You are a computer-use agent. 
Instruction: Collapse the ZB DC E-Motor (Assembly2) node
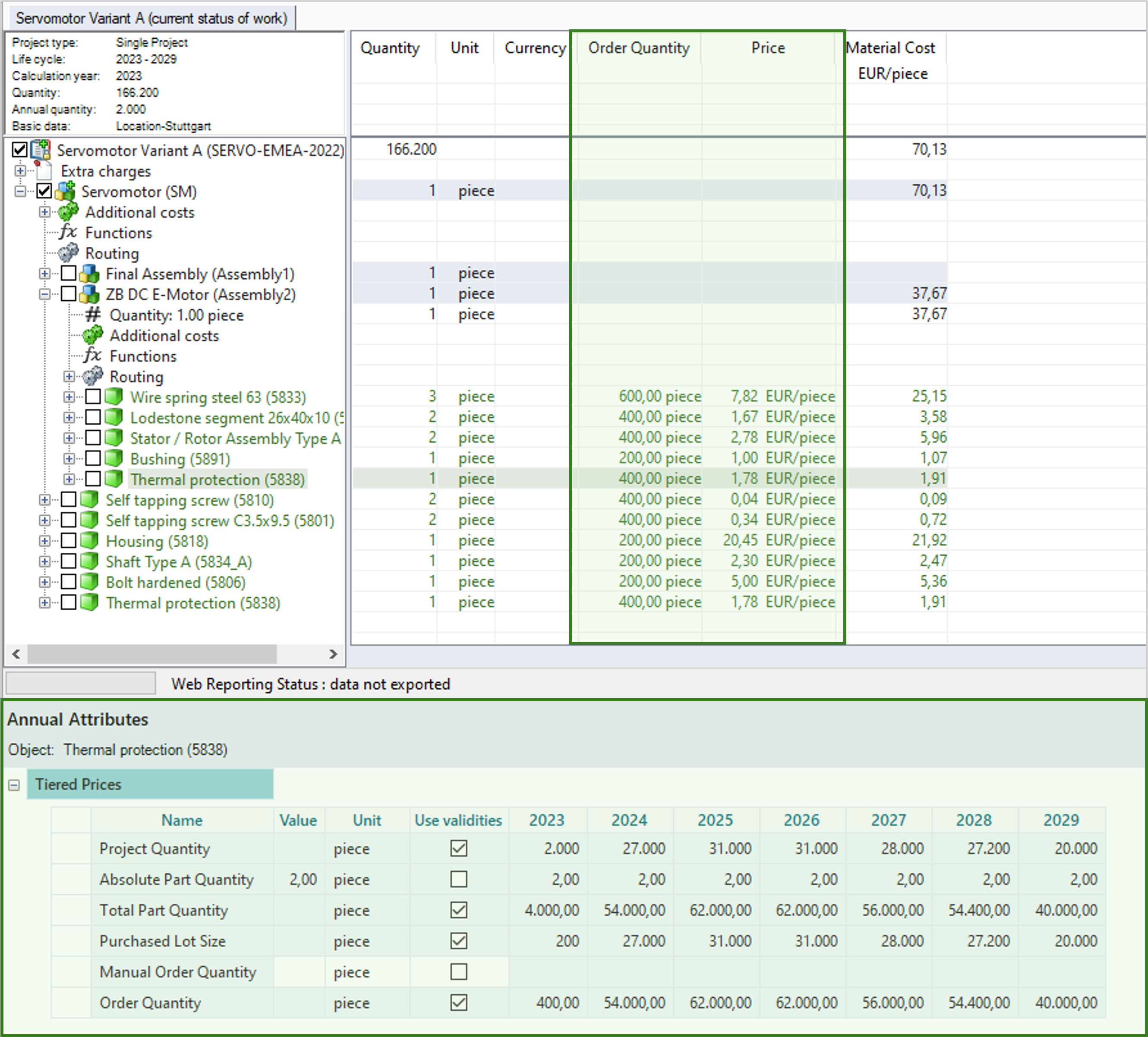(x=44, y=294)
